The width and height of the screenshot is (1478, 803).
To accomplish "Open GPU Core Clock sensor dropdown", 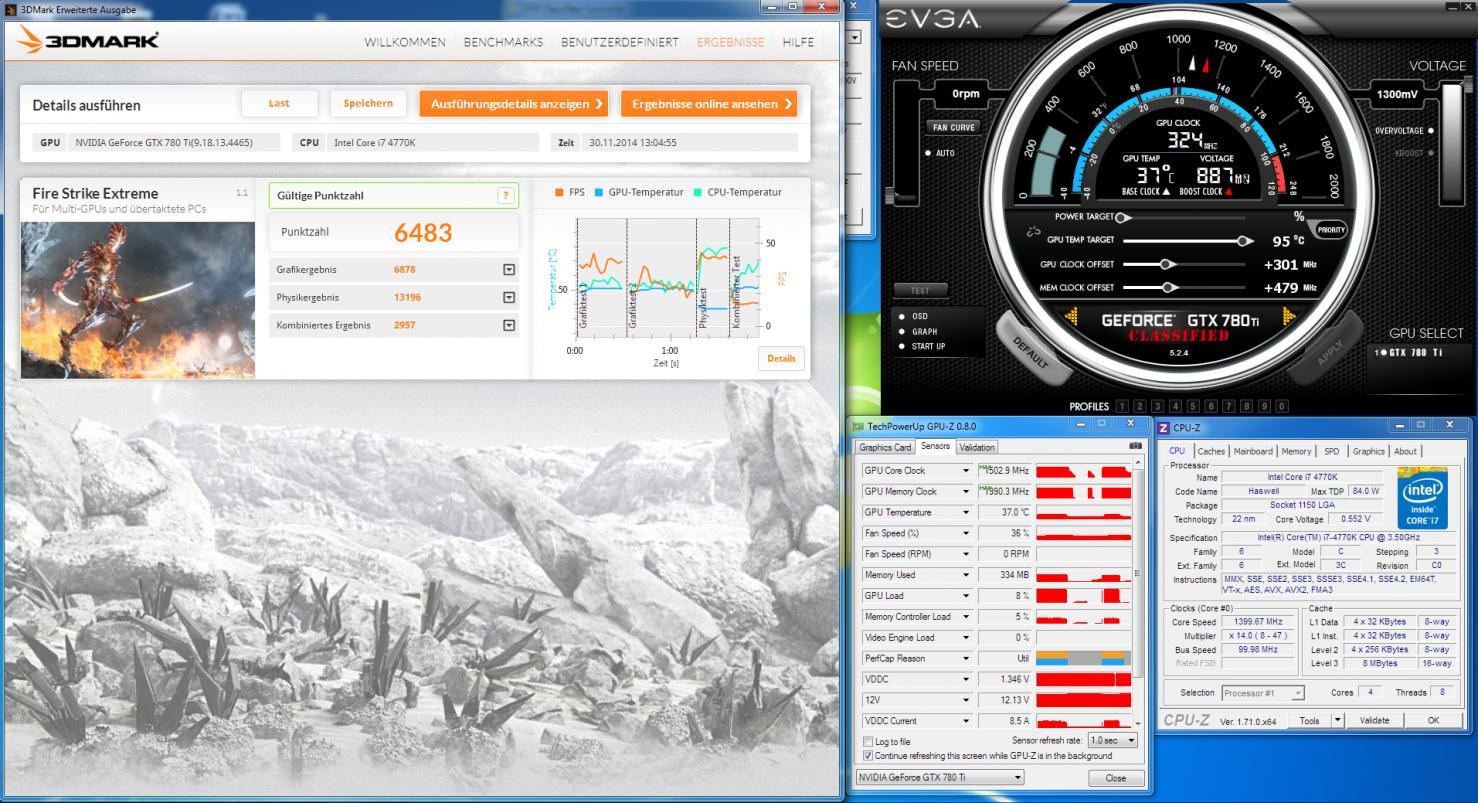I will (x=966, y=471).
